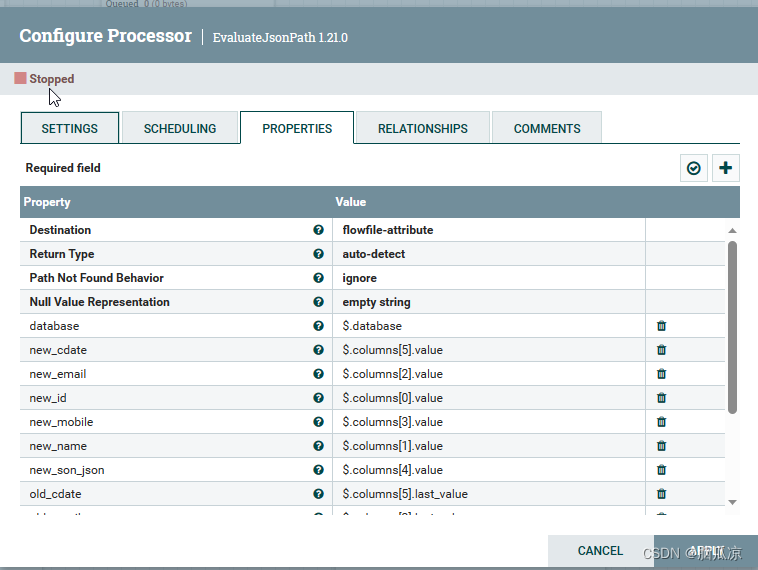This screenshot has height=570, width=758.
Task: Edit the $.columns[5].last_value cell
Action: (x=489, y=494)
